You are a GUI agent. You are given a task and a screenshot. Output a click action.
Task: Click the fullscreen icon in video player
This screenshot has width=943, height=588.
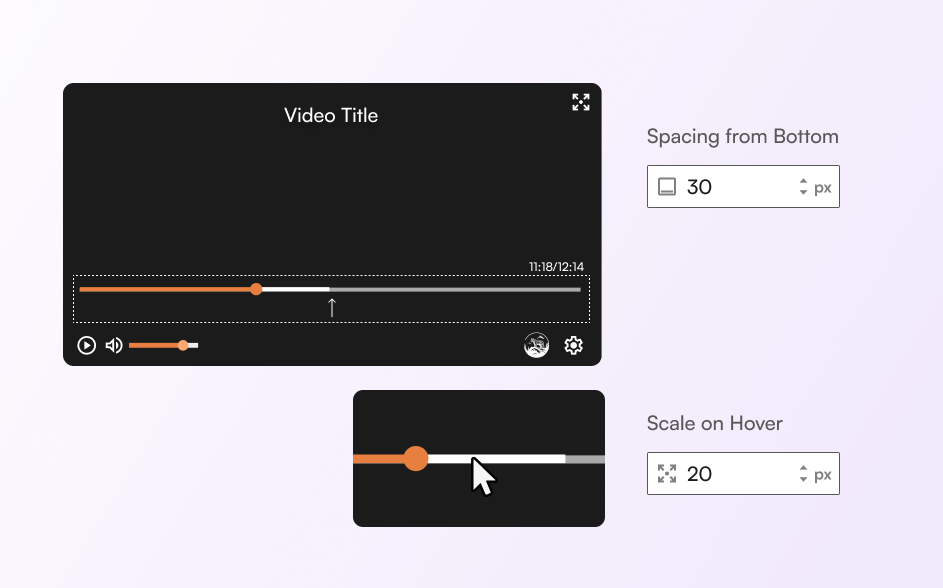(x=580, y=102)
